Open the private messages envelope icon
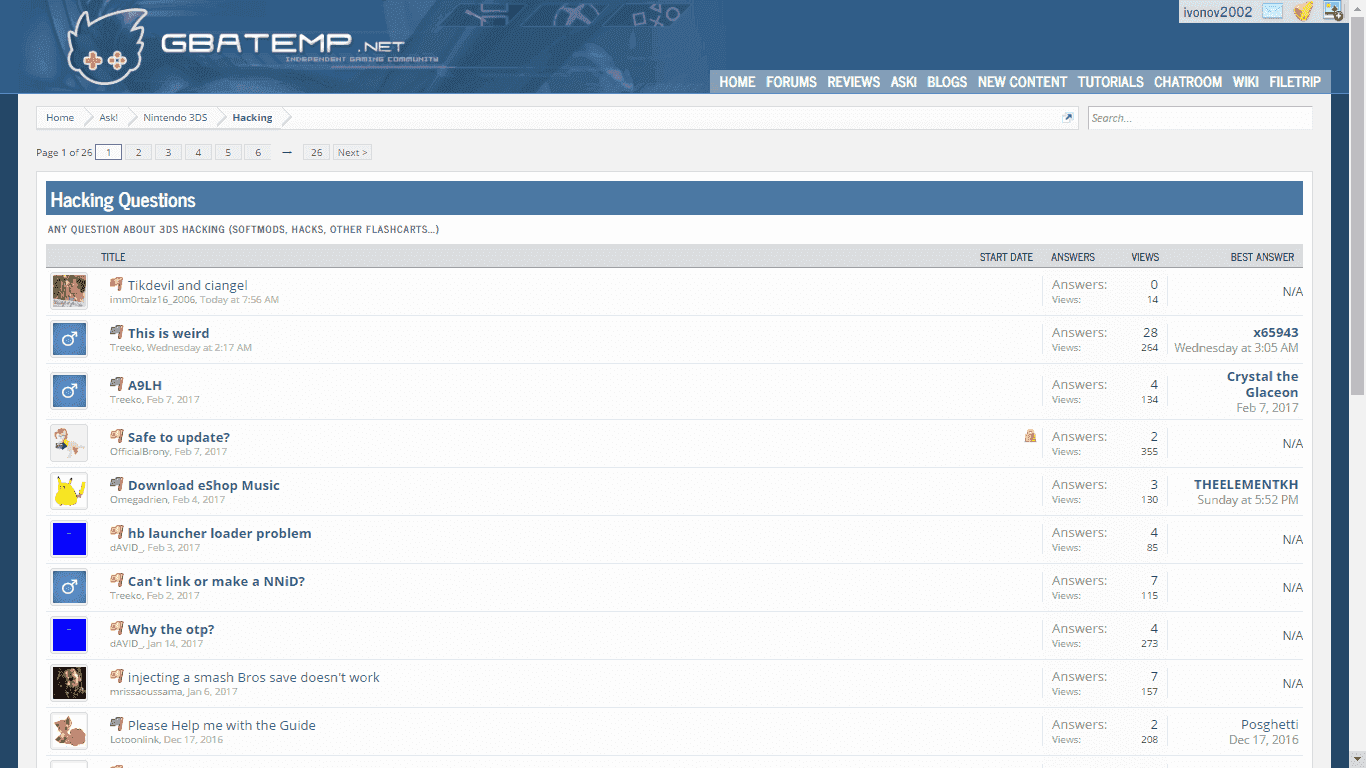 click(x=1272, y=12)
